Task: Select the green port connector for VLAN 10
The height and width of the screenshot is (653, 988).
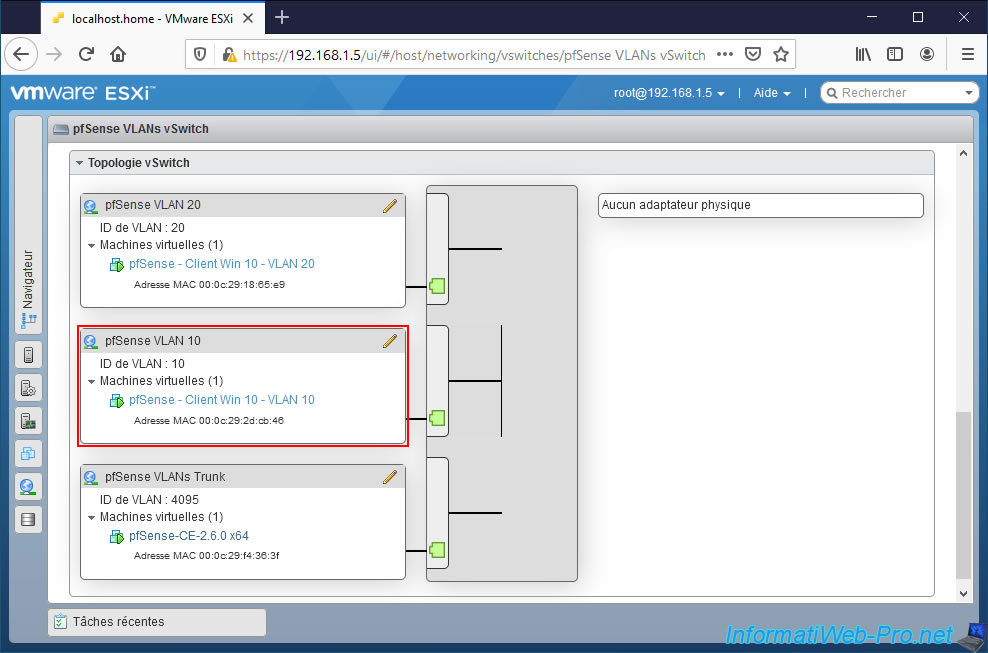Action: pos(437,418)
